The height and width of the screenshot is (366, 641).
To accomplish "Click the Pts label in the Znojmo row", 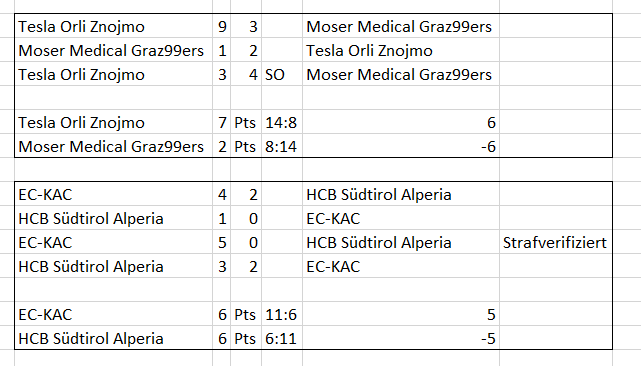I will coord(246,122).
